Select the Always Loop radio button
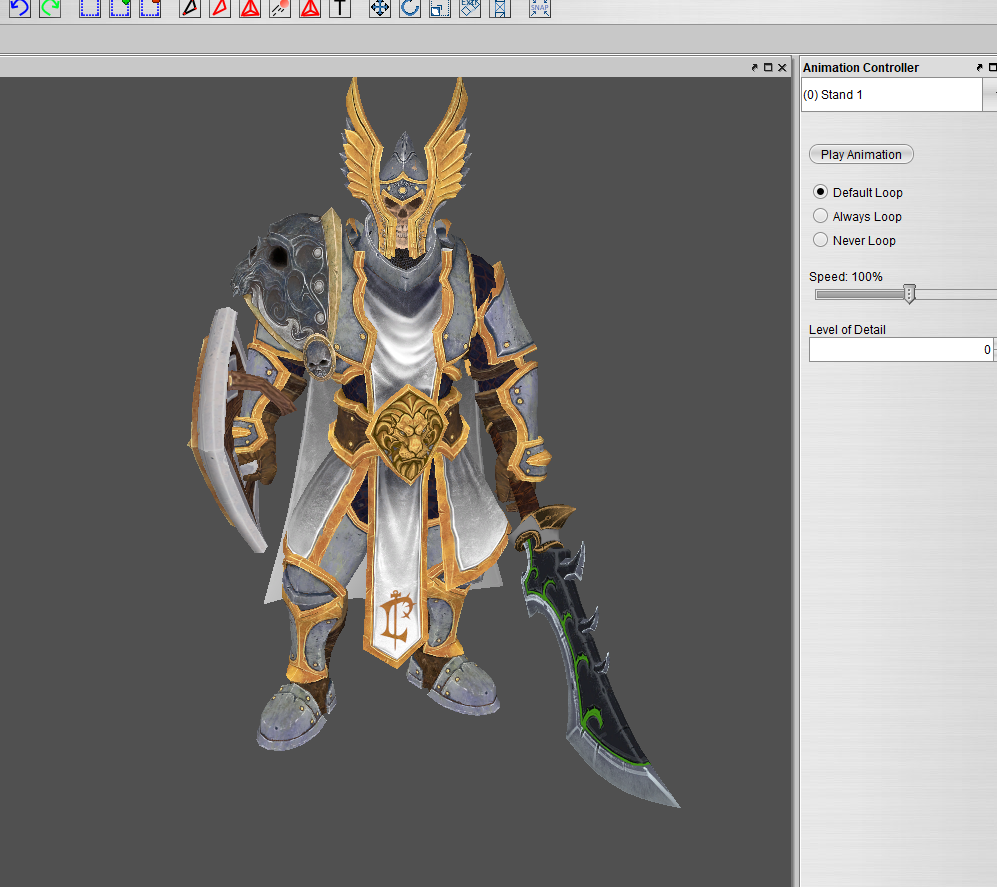 pyautogui.click(x=821, y=216)
